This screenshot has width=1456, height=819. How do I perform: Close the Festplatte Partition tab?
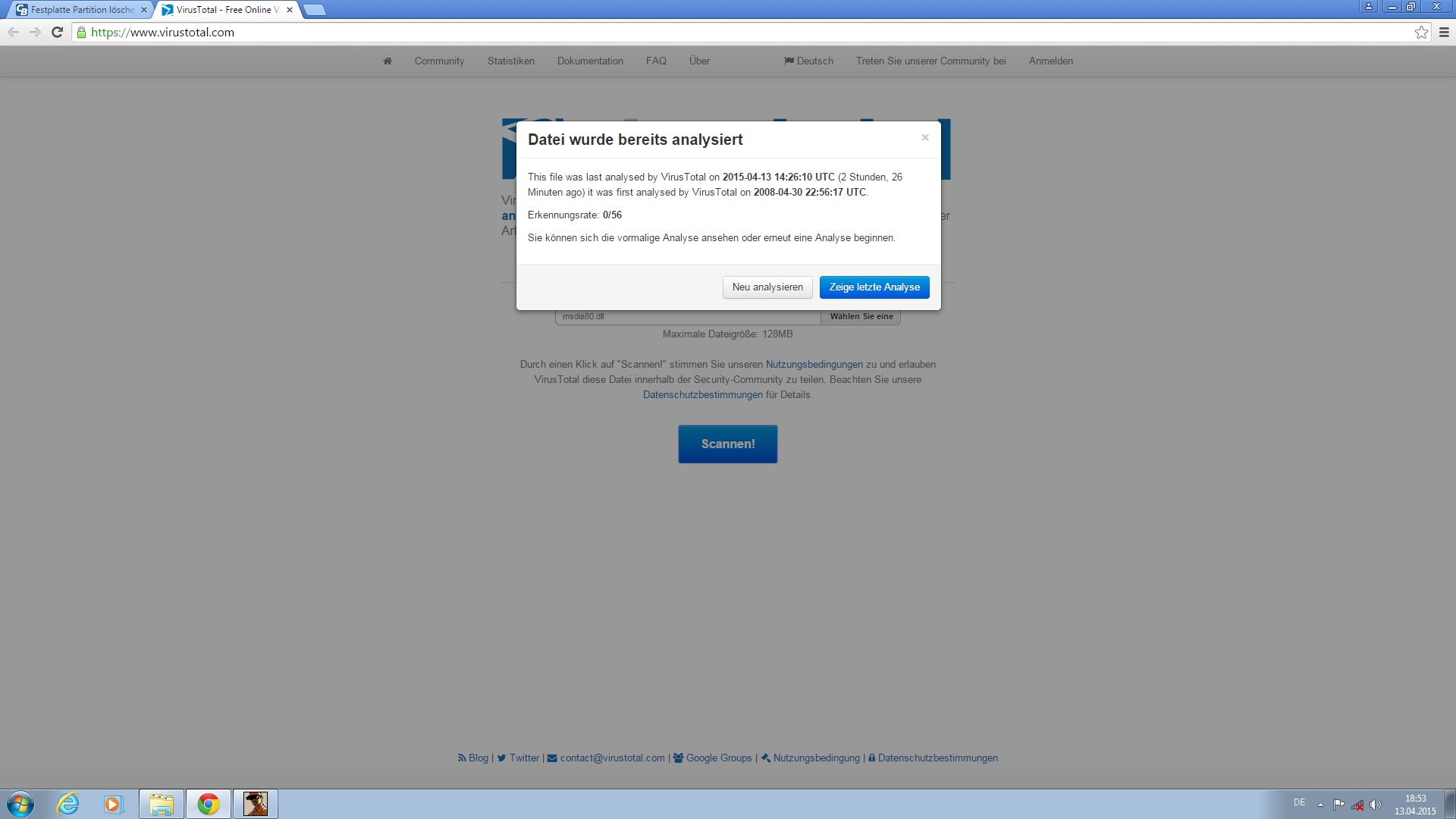pyautogui.click(x=144, y=10)
